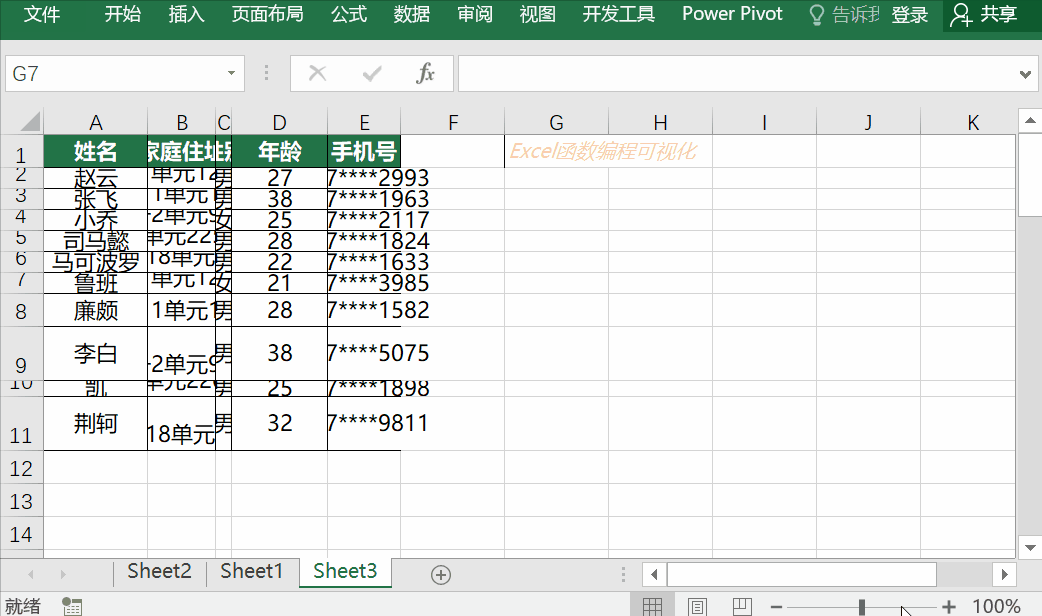The image size is (1042, 616).
Task: Open the 插入 ribbon tab
Action: [x=186, y=14]
